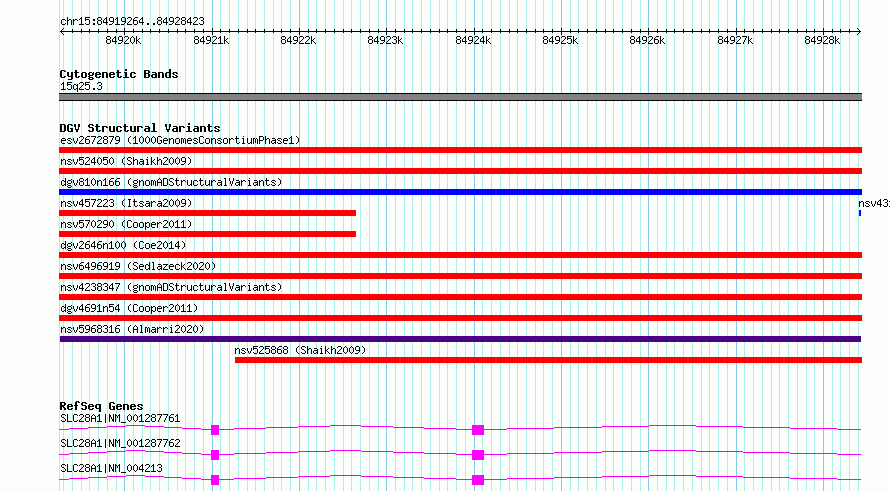Click the RefSeq Genes track title
The height and width of the screenshot is (491, 890).
[101, 406]
